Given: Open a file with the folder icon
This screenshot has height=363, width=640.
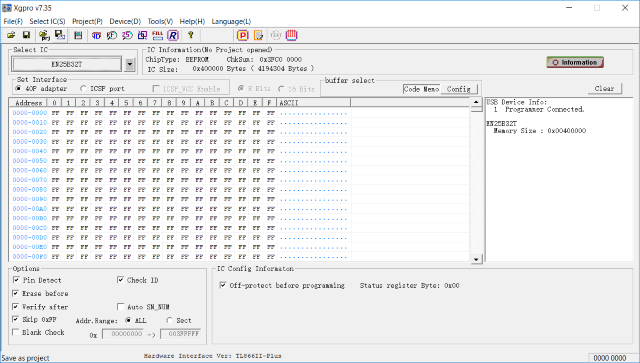Looking at the screenshot, I should (x=11, y=36).
